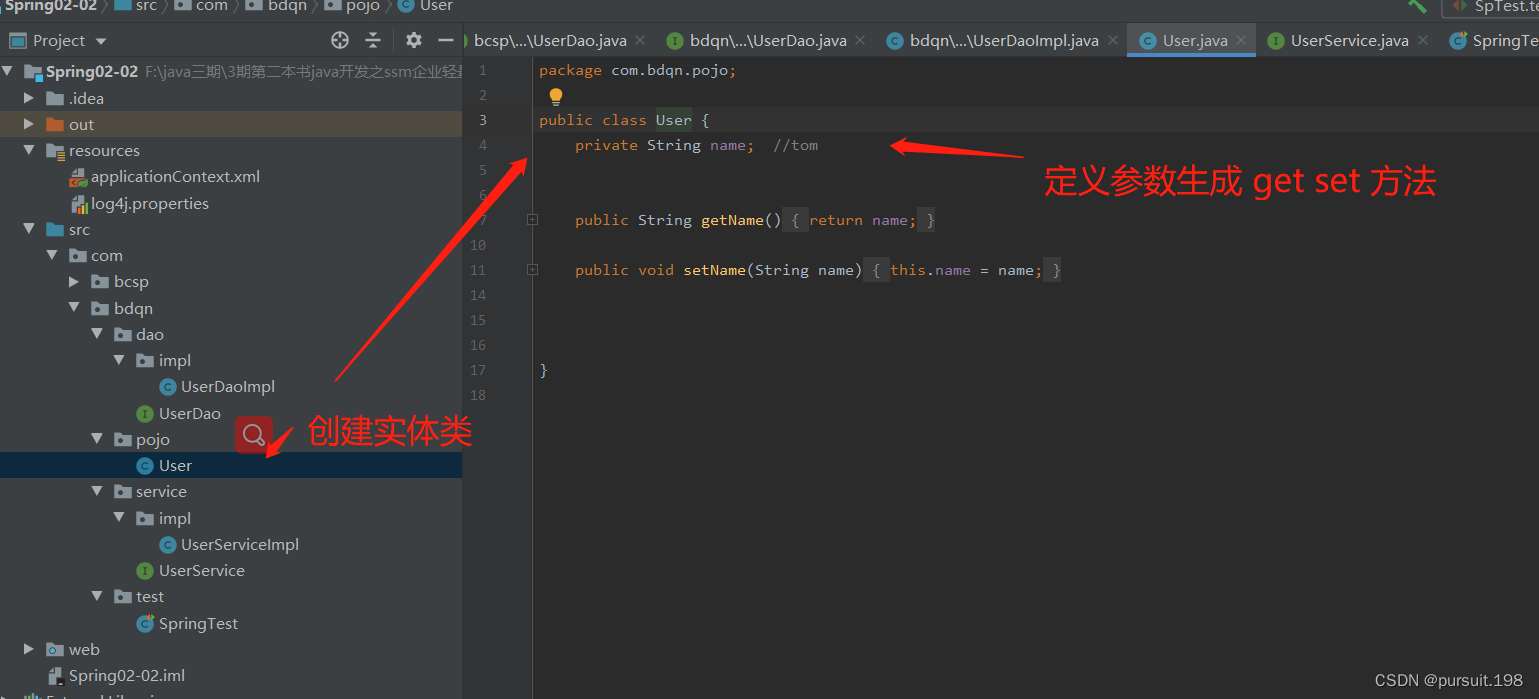Expand the bcsp package
The height and width of the screenshot is (699, 1539).
tap(74, 282)
